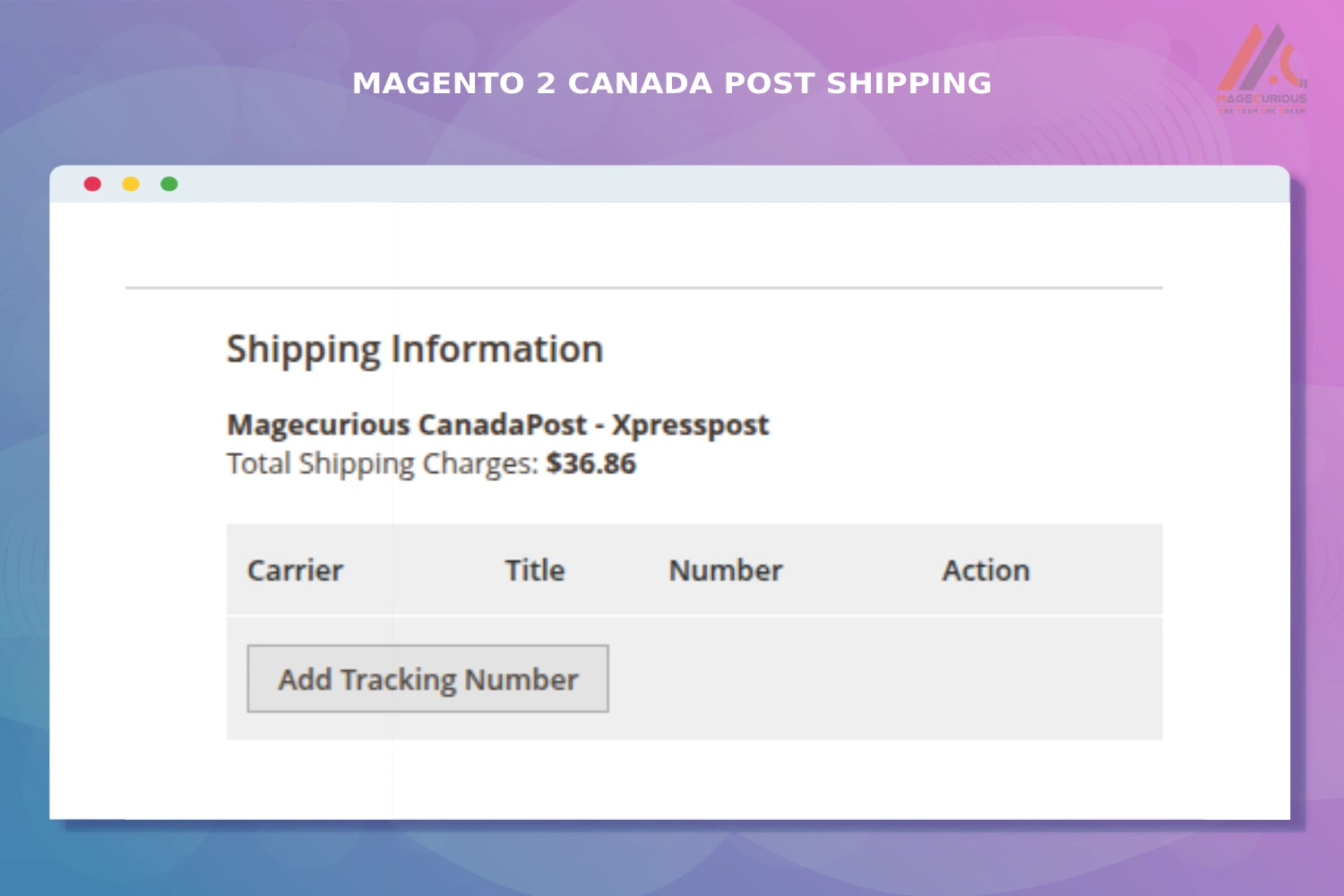This screenshot has width=1344, height=896.
Task: Click the One Team One Dream tagline
Action: (1262, 111)
